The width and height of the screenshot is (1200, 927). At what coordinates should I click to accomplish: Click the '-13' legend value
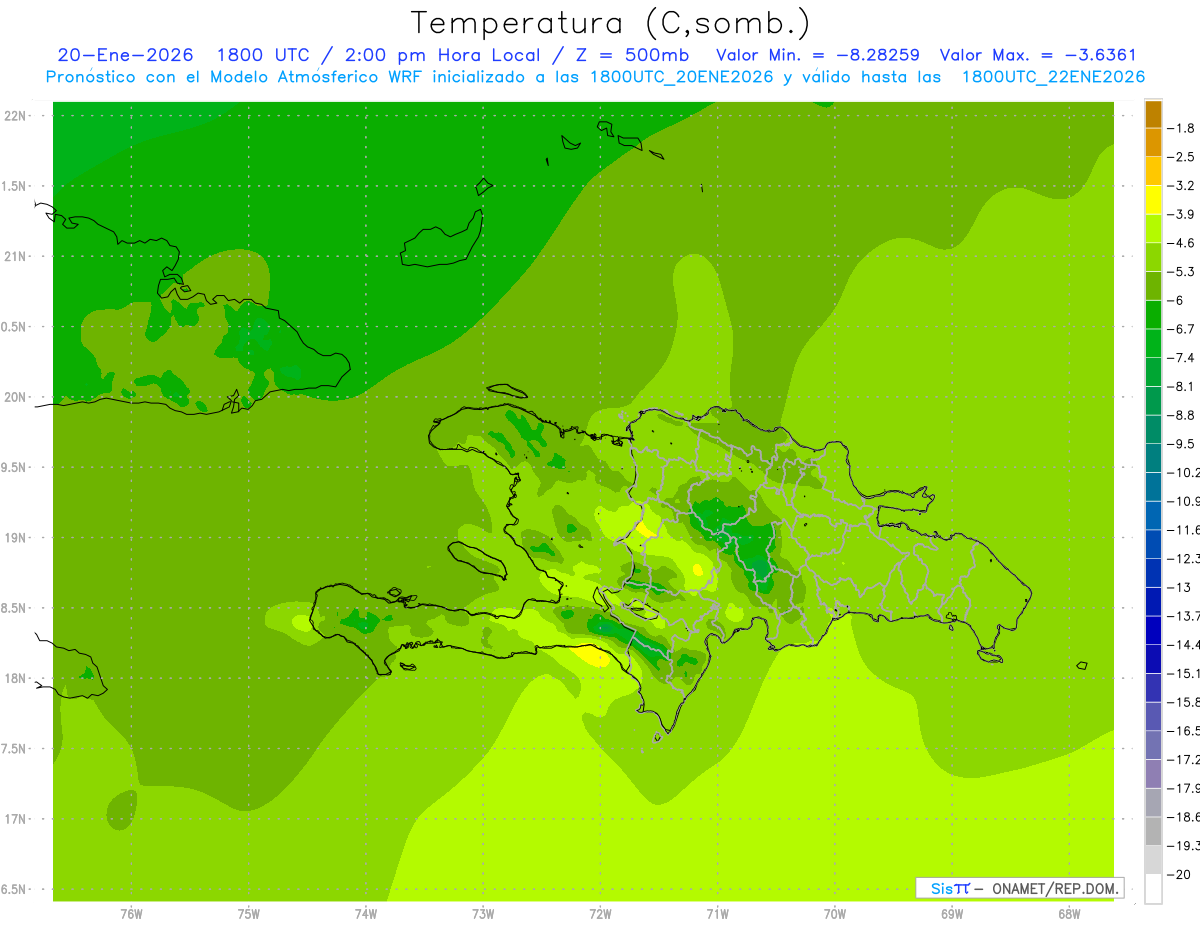coord(1179,587)
